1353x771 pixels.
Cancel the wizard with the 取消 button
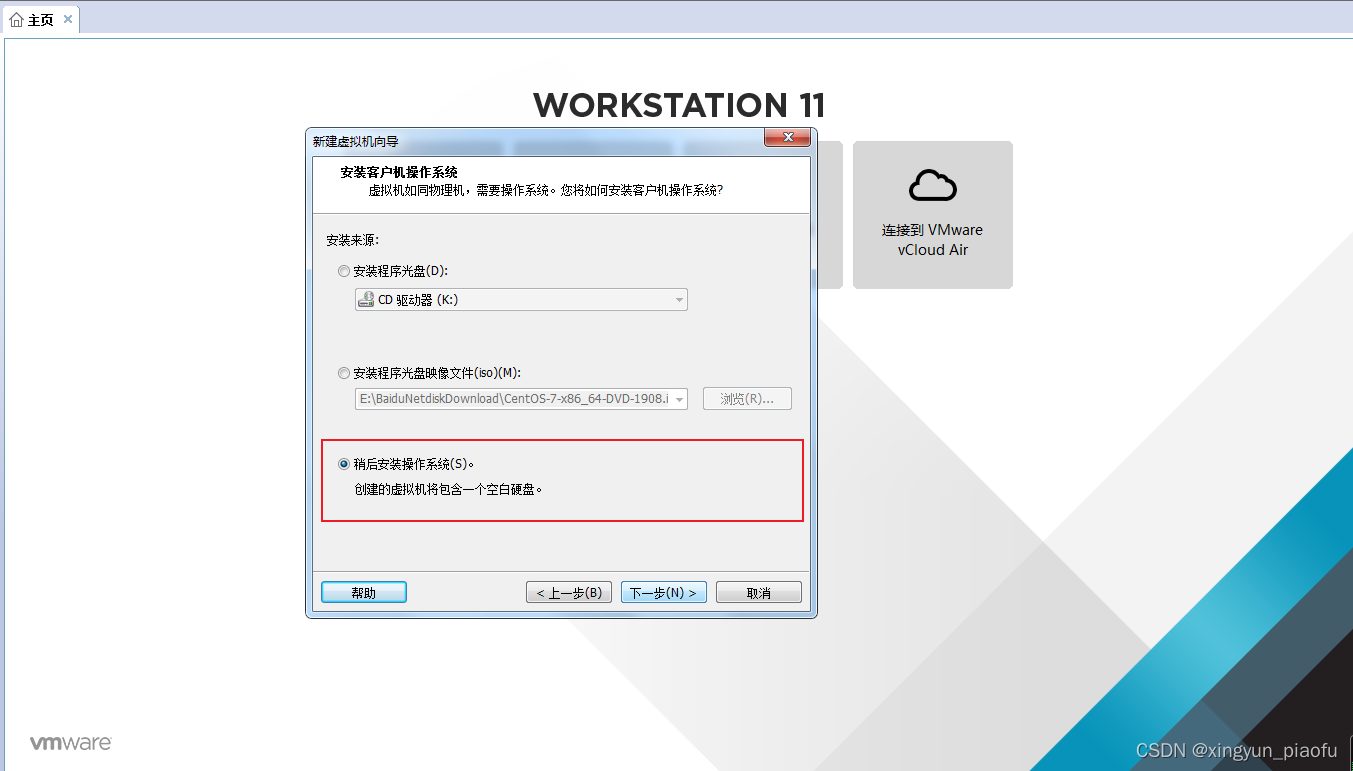pyautogui.click(x=759, y=592)
